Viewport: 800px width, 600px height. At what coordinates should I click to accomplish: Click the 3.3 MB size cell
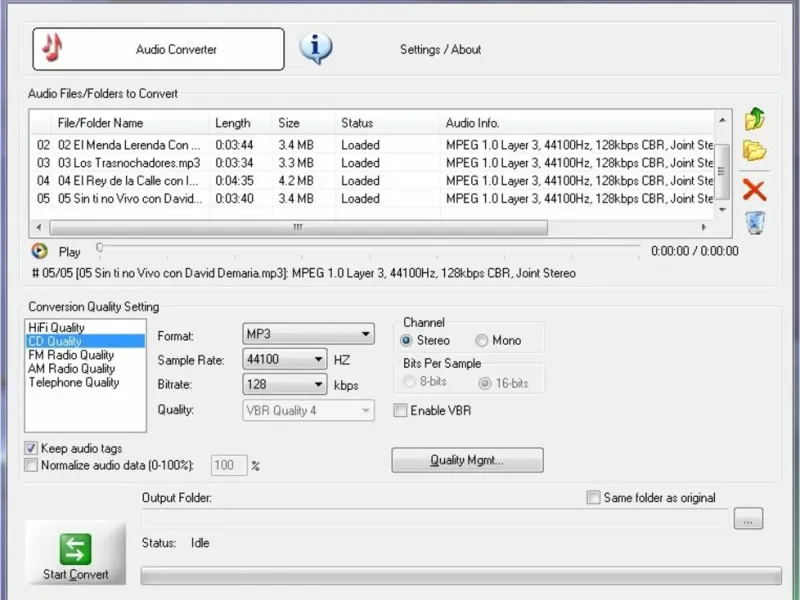[x=296, y=163]
